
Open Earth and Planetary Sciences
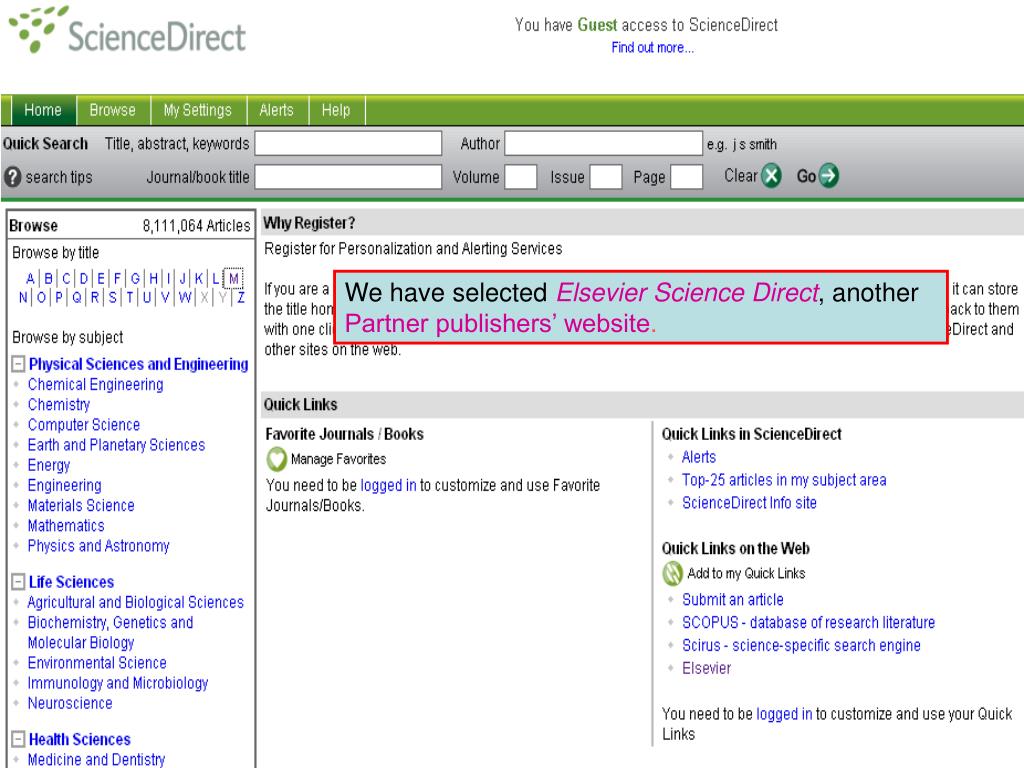tap(116, 445)
